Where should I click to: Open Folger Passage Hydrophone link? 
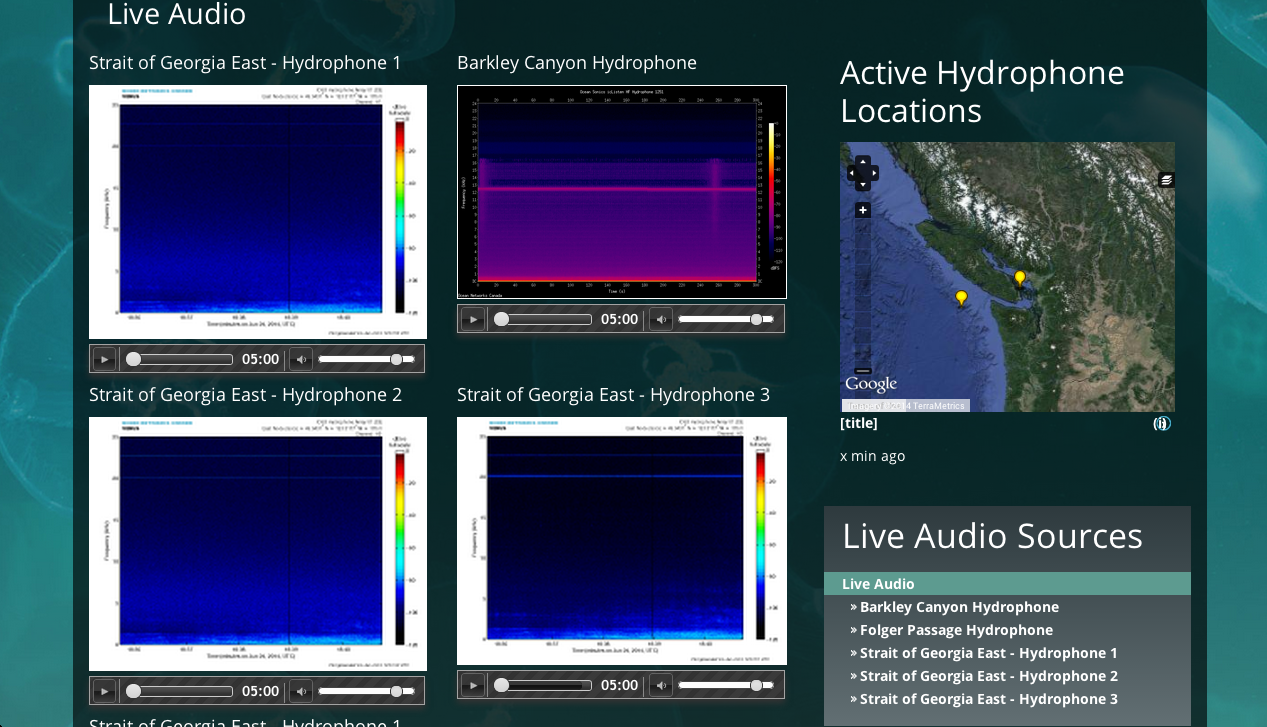tap(956, 630)
